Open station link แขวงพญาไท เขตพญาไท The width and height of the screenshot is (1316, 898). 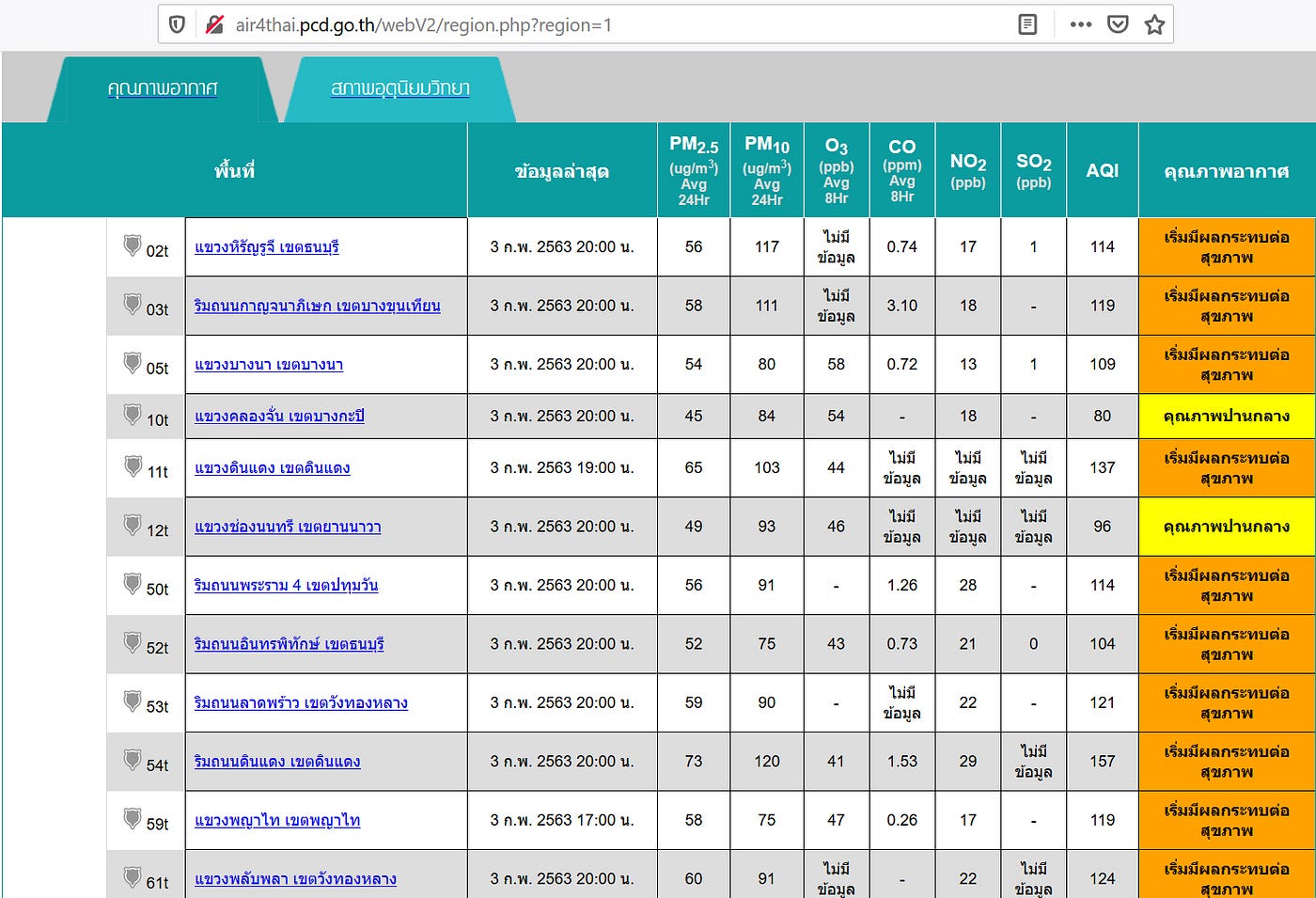point(277,821)
